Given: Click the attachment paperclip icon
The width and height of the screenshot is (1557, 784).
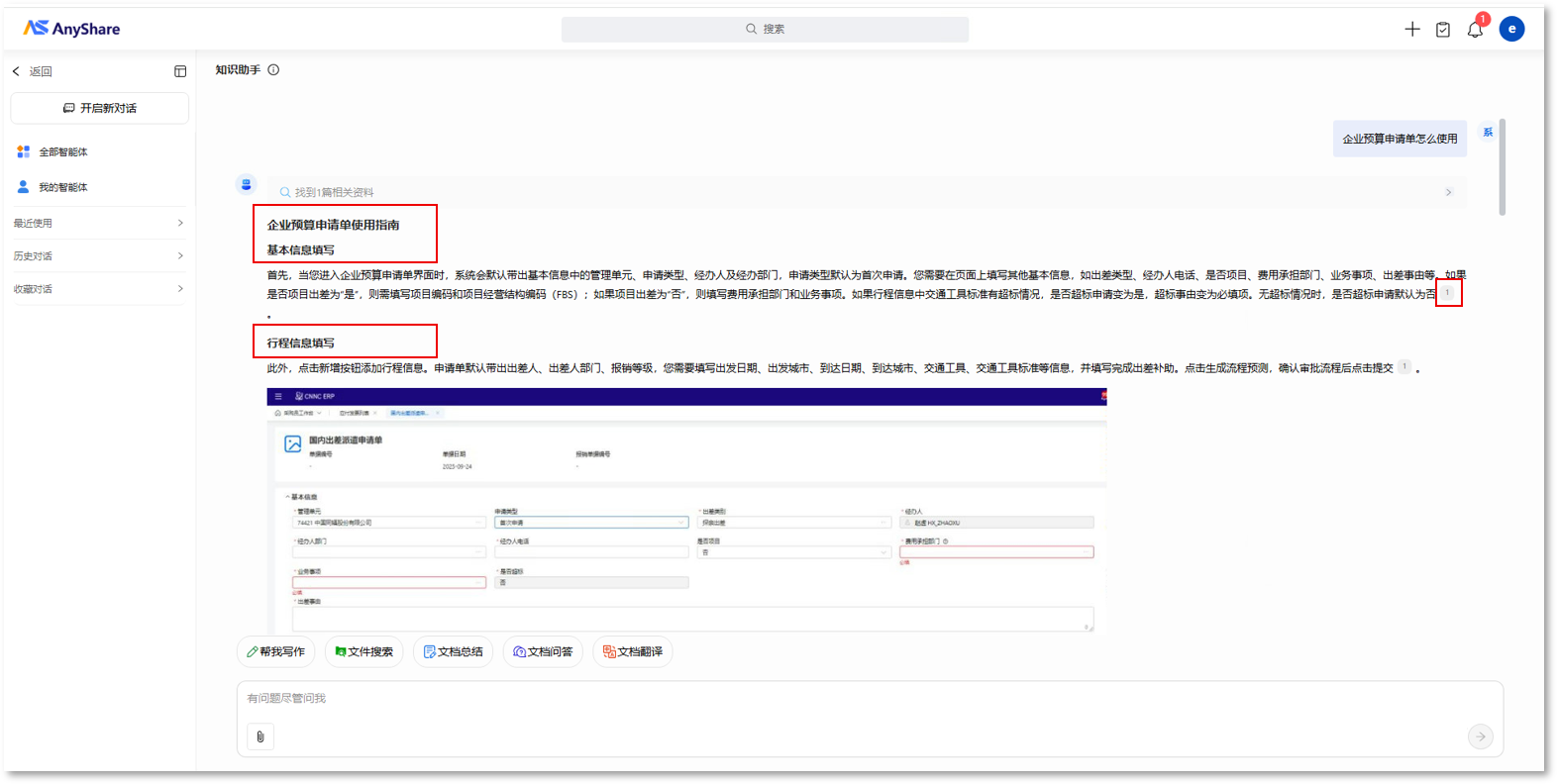Looking at the screenshot, I should pos(260,736).
